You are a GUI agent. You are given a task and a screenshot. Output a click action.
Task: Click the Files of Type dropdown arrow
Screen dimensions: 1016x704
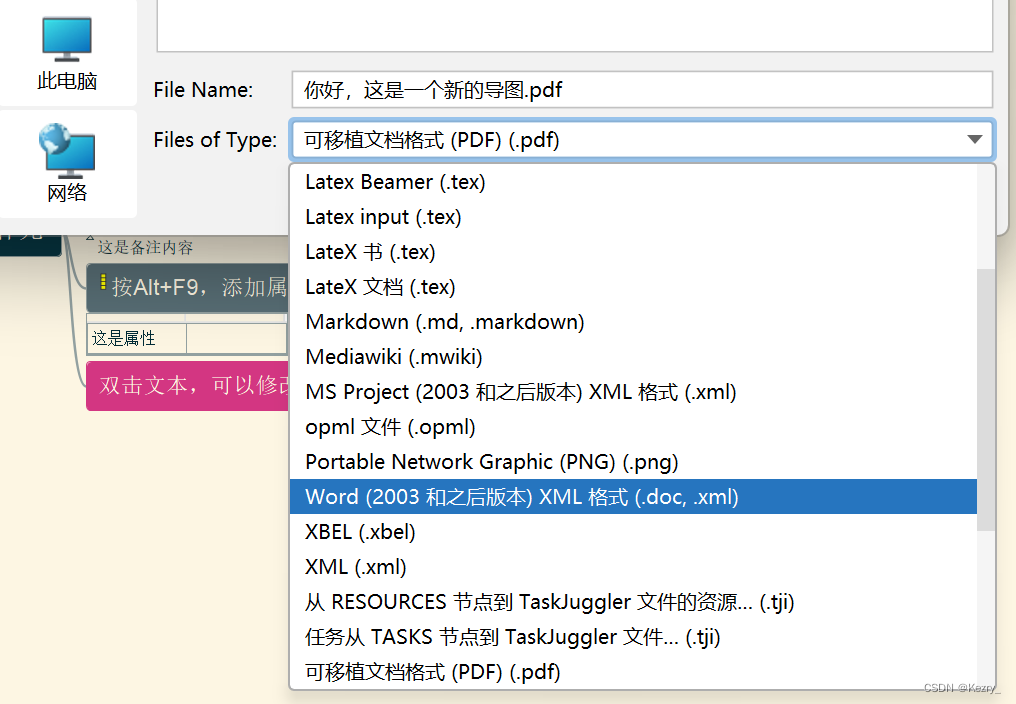click(x=974, y=139)
